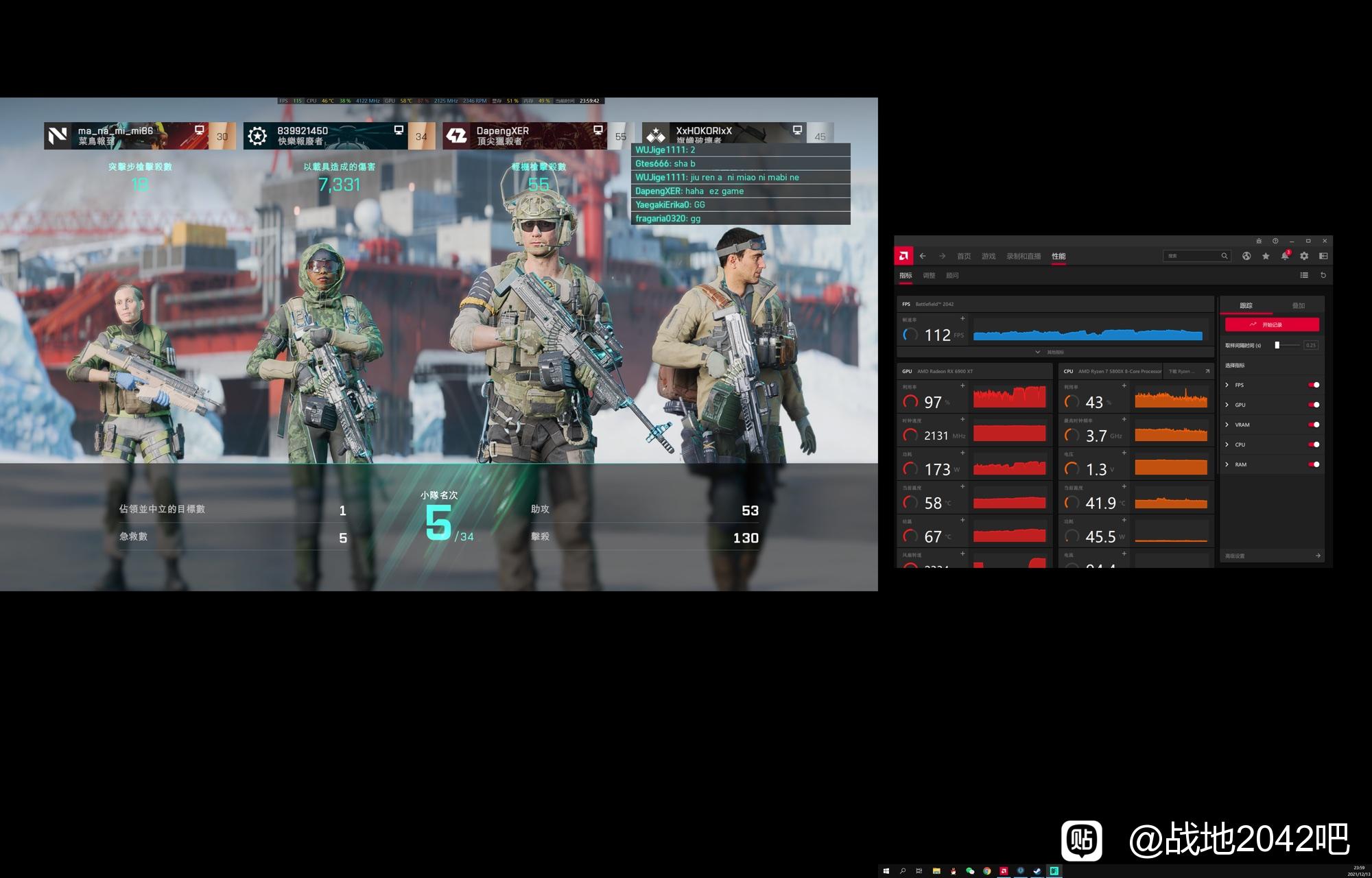
Task: Click ma_na_mi_mi86 player card in game
Action: [x=139, y=136]
